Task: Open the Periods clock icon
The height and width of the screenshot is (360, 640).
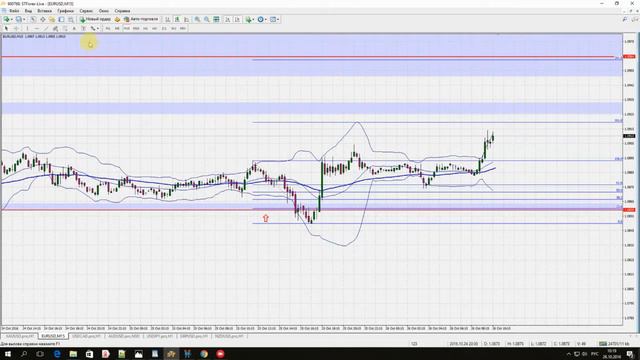Action: (260, 19)
